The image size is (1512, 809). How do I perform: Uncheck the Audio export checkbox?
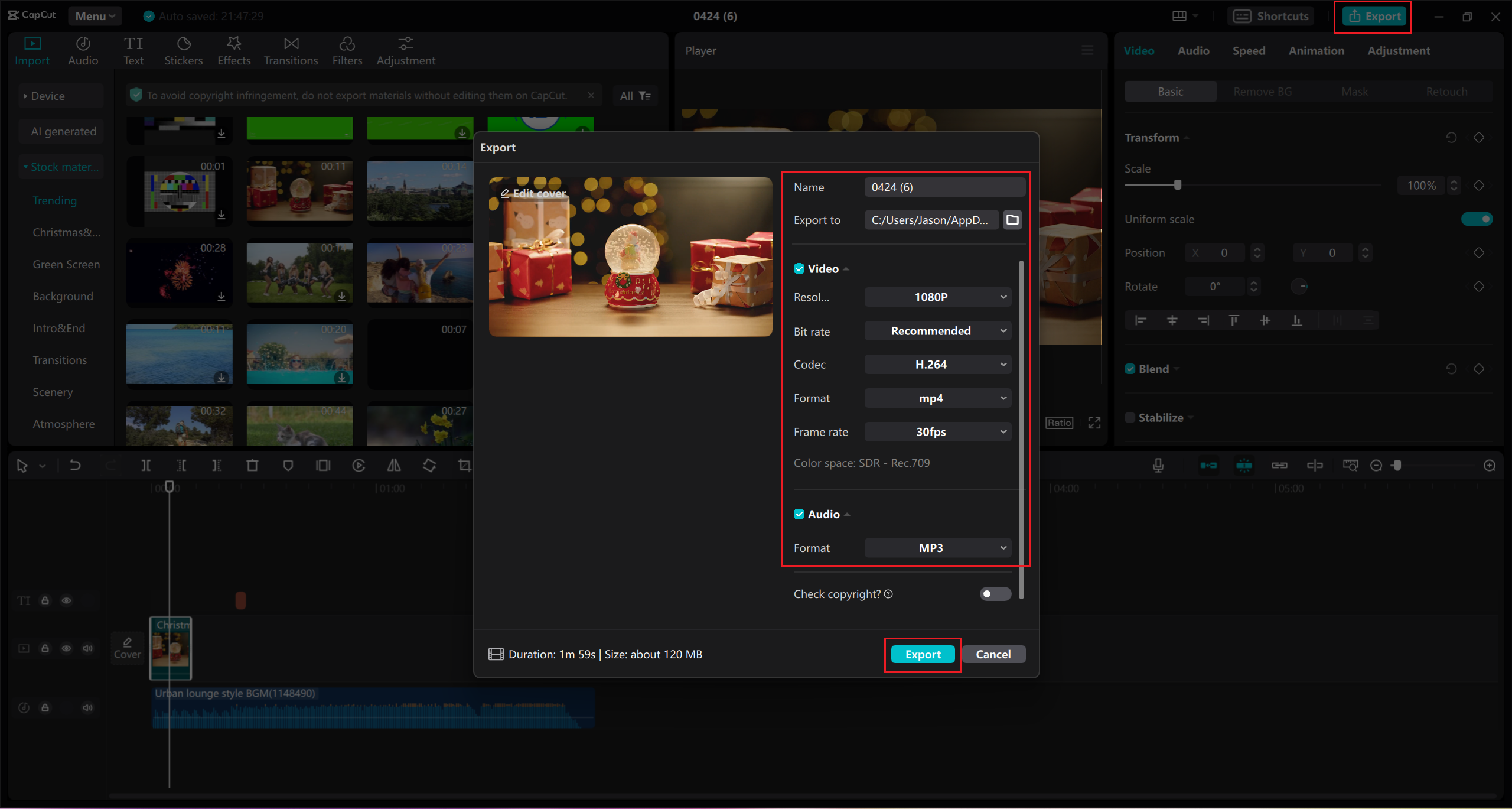tap(799, 514)
